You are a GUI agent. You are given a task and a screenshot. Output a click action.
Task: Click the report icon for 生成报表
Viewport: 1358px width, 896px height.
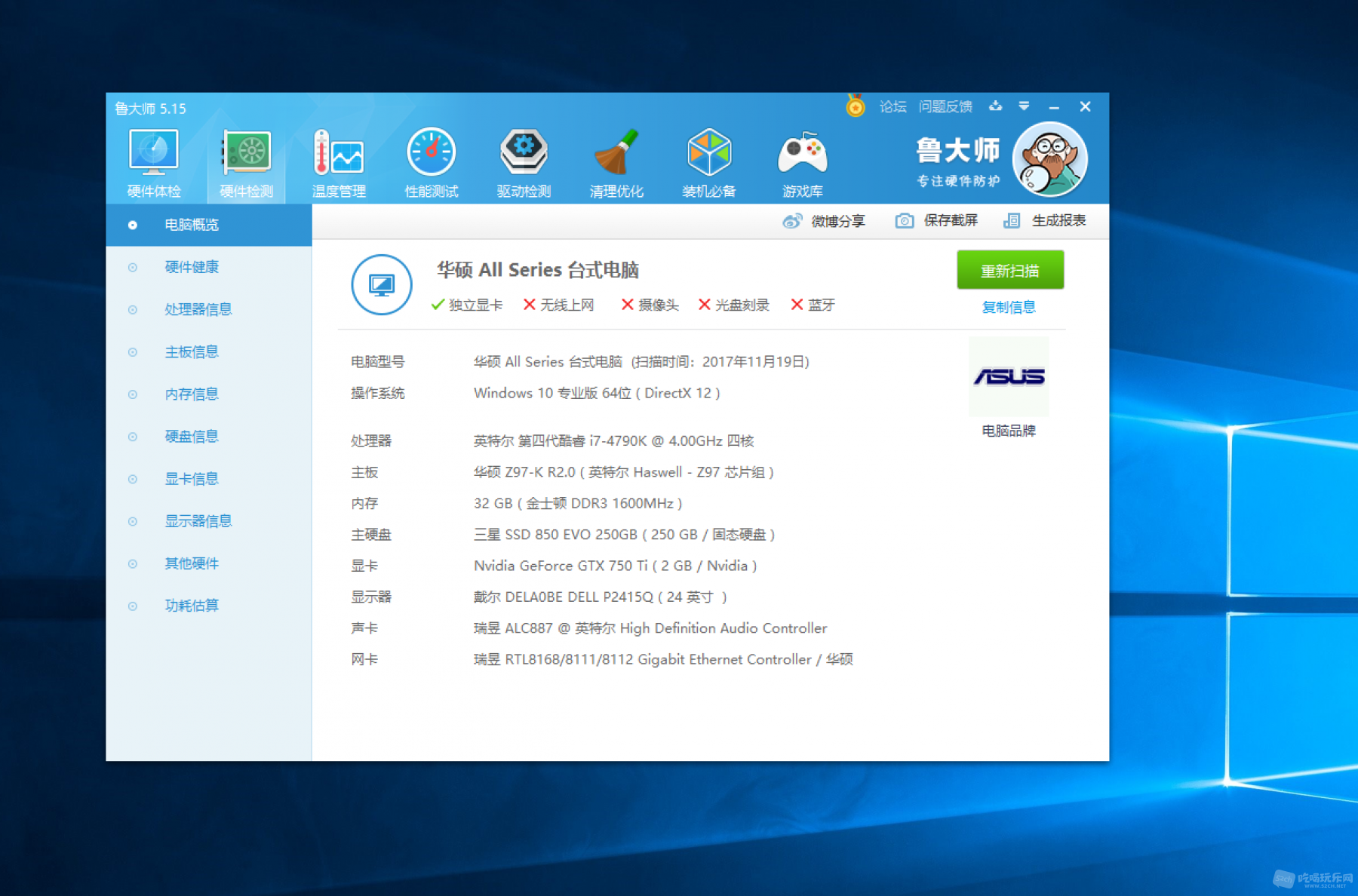click(x=1012, y=221)
